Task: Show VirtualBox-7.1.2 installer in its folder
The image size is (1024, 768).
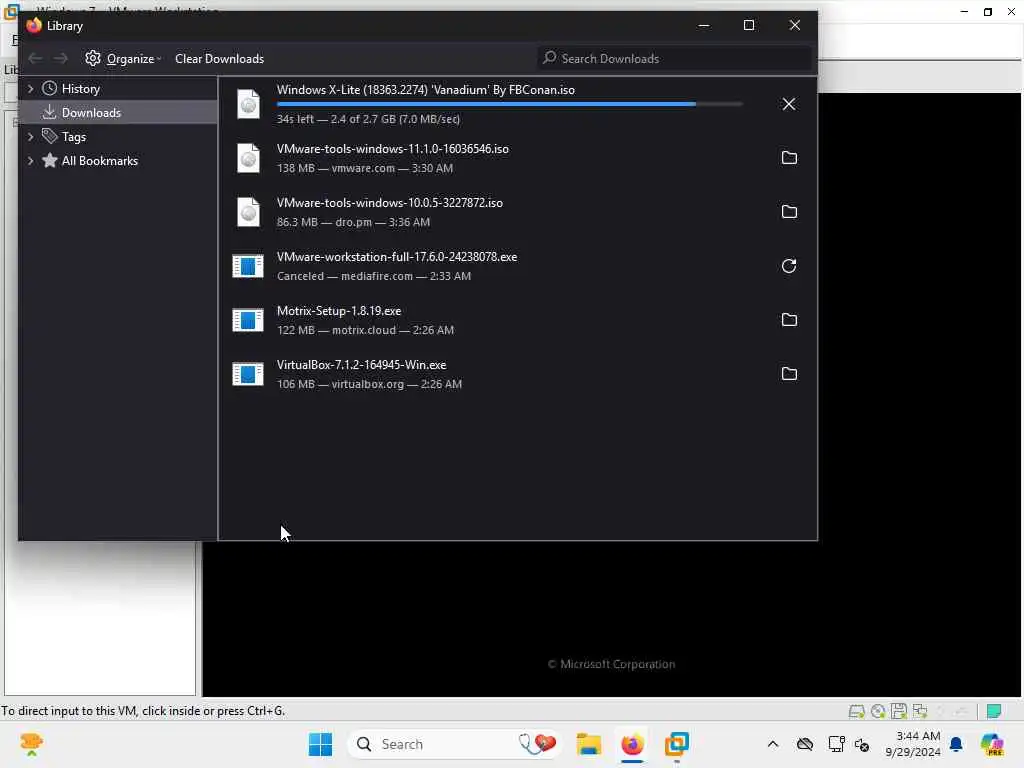Action: point(789,374)
